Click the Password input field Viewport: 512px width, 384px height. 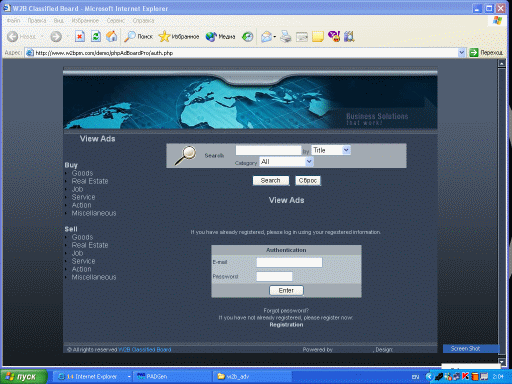click(x=274, y=276)
